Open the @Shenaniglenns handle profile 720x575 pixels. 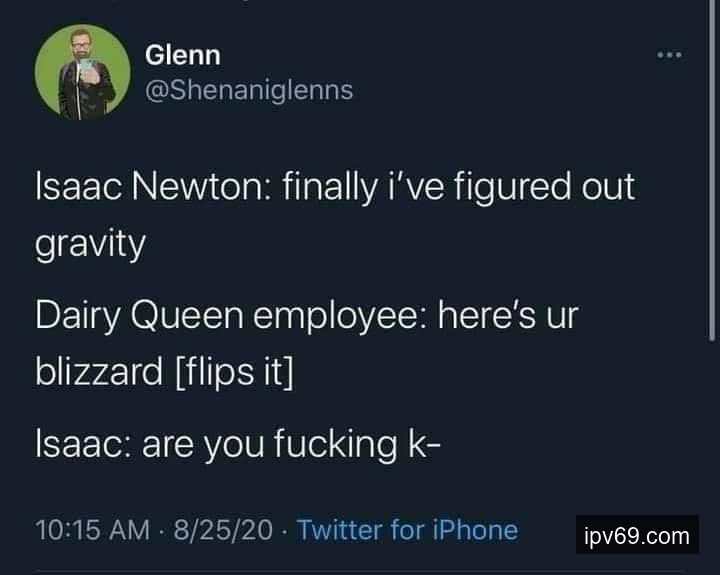click(x=249, y=90)
